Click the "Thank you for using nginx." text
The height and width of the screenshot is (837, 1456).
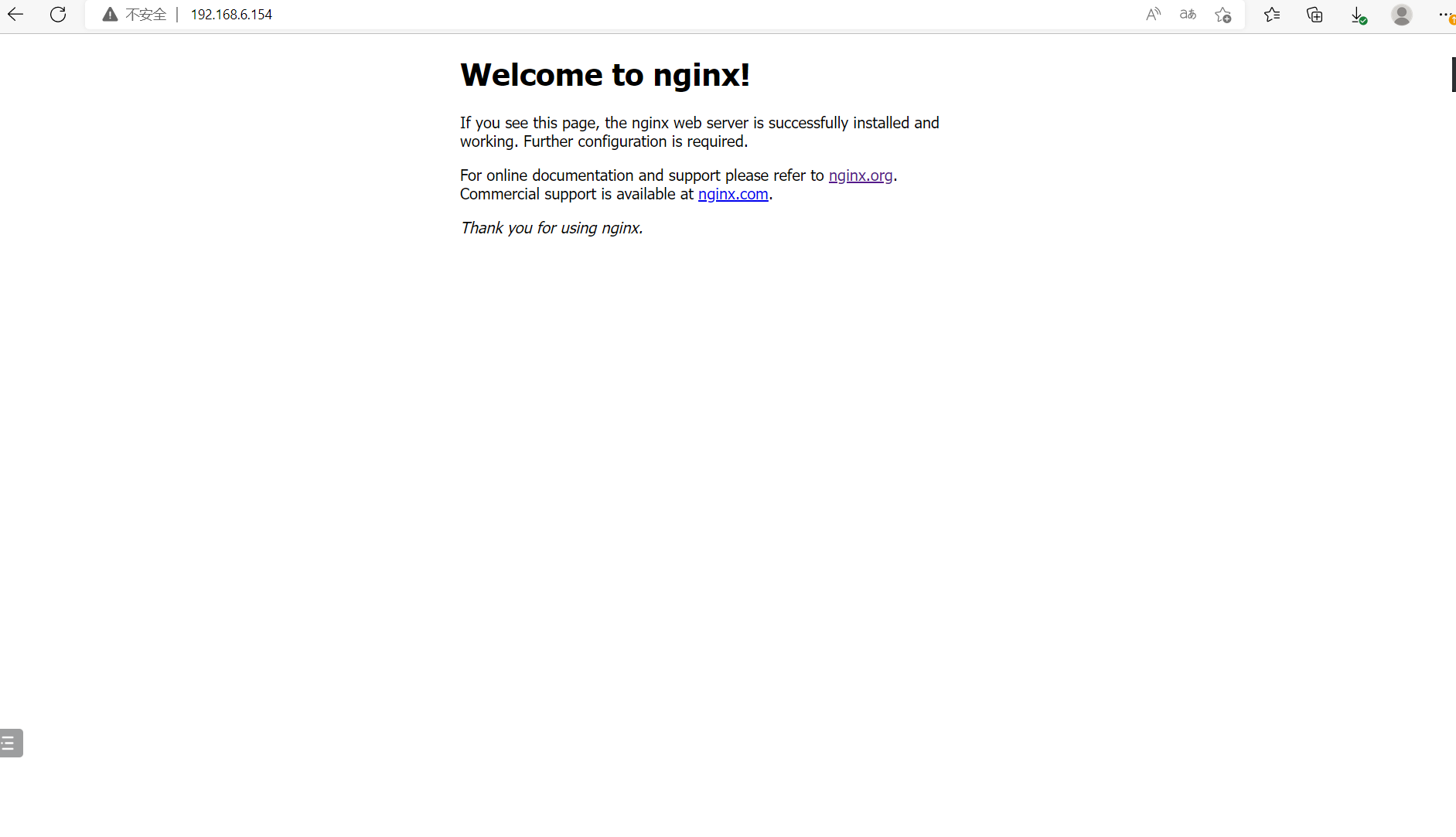tap(551, 228)
